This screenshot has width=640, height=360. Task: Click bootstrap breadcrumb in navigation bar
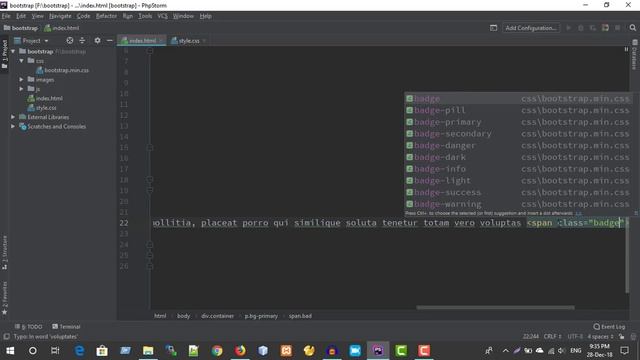[x=20, y=28]
